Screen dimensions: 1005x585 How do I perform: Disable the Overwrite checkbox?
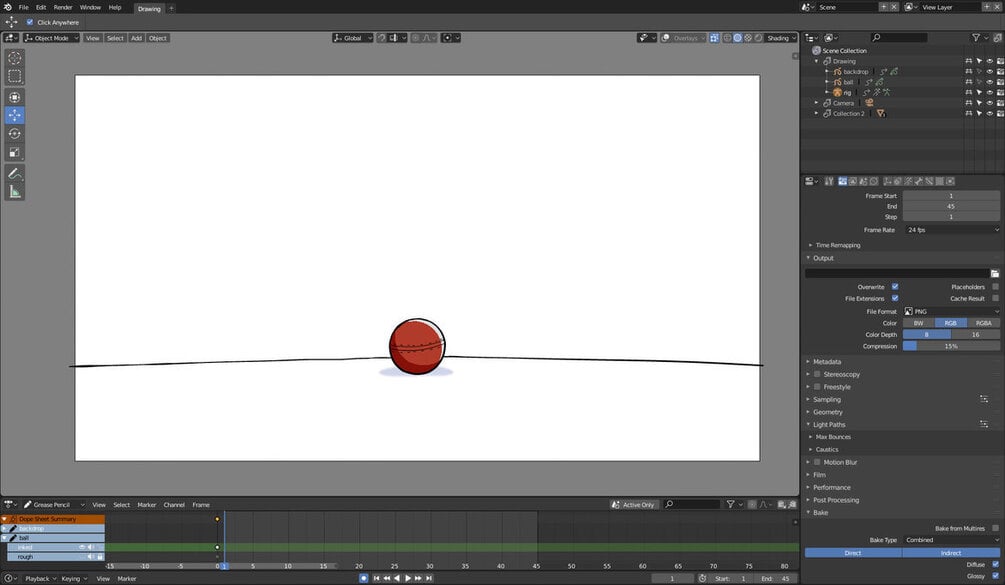click(895, 286)
